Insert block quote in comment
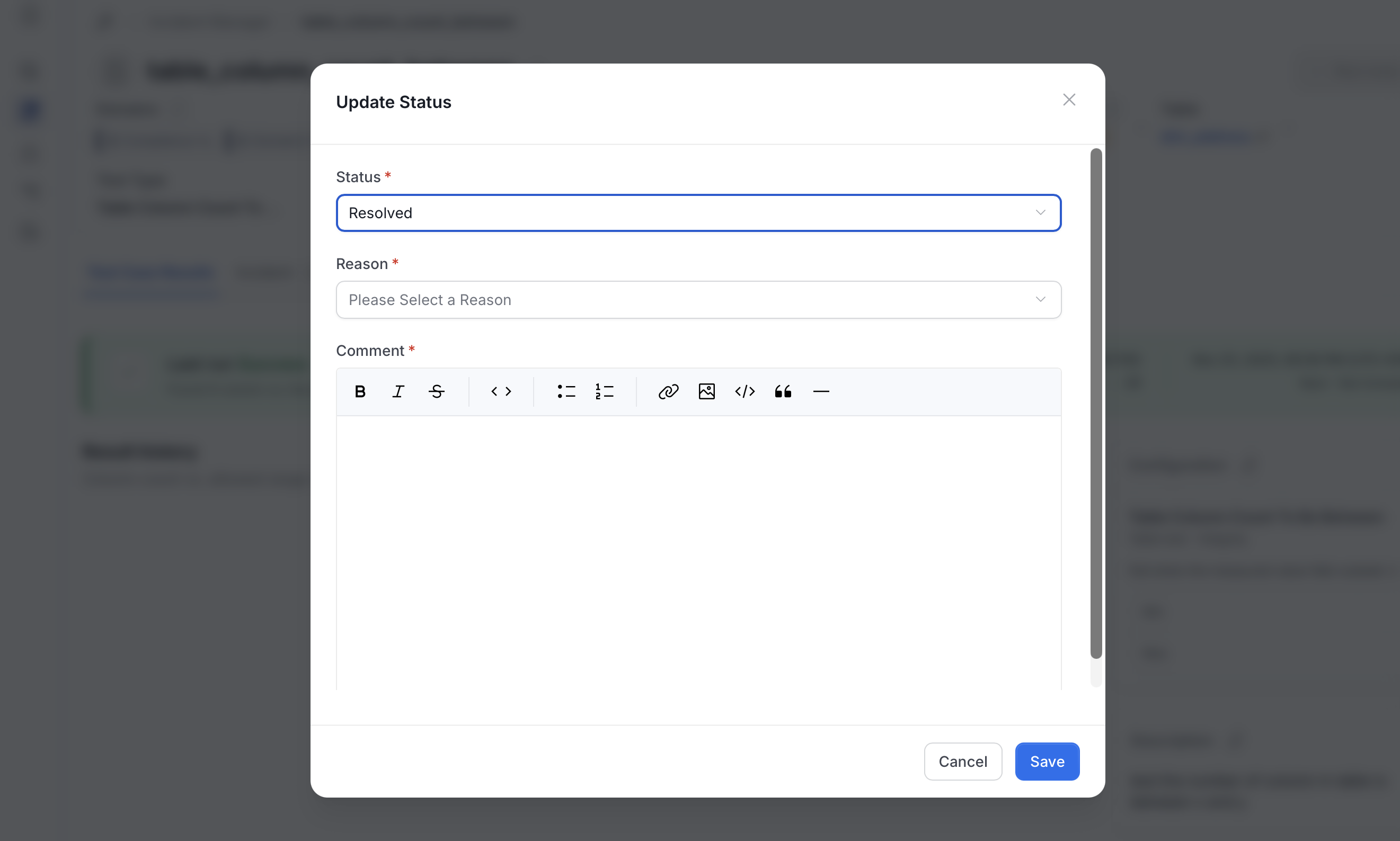Image resolution: width=1400 pixels, height=841 pixels. click(783, 391)
